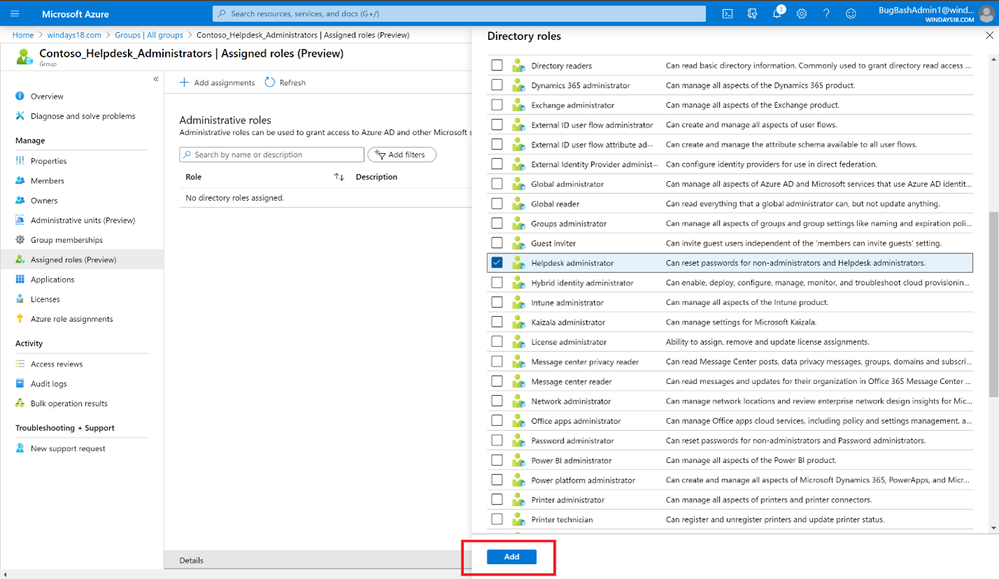The width and height of the screenshot is (999, 579).
Task: Click the Office apps administrator role name
Action: 576,420
